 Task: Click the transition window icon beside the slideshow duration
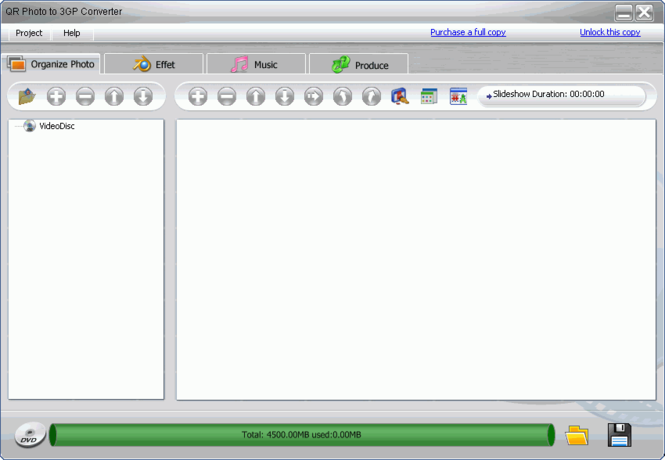point(458,96)
